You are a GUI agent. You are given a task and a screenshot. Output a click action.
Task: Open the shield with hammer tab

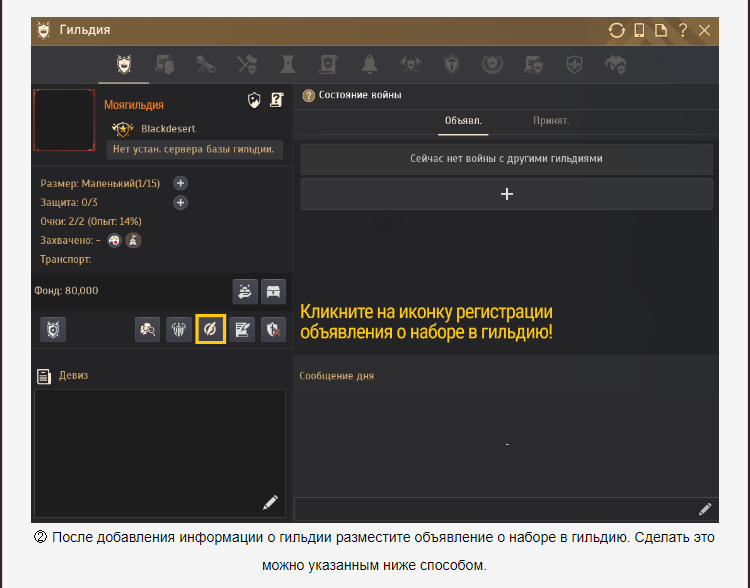point(452,65)
